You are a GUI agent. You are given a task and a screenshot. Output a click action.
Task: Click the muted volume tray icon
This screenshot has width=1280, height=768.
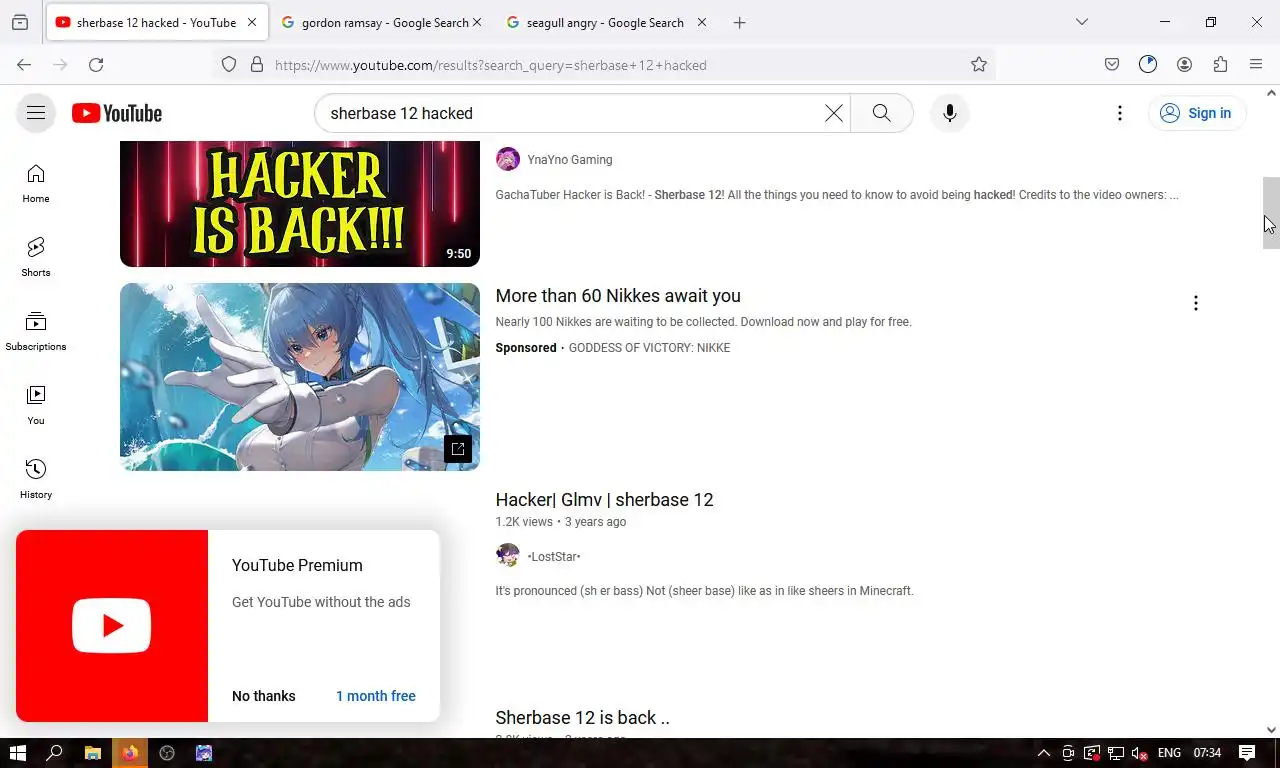[x=1139, y=753]
